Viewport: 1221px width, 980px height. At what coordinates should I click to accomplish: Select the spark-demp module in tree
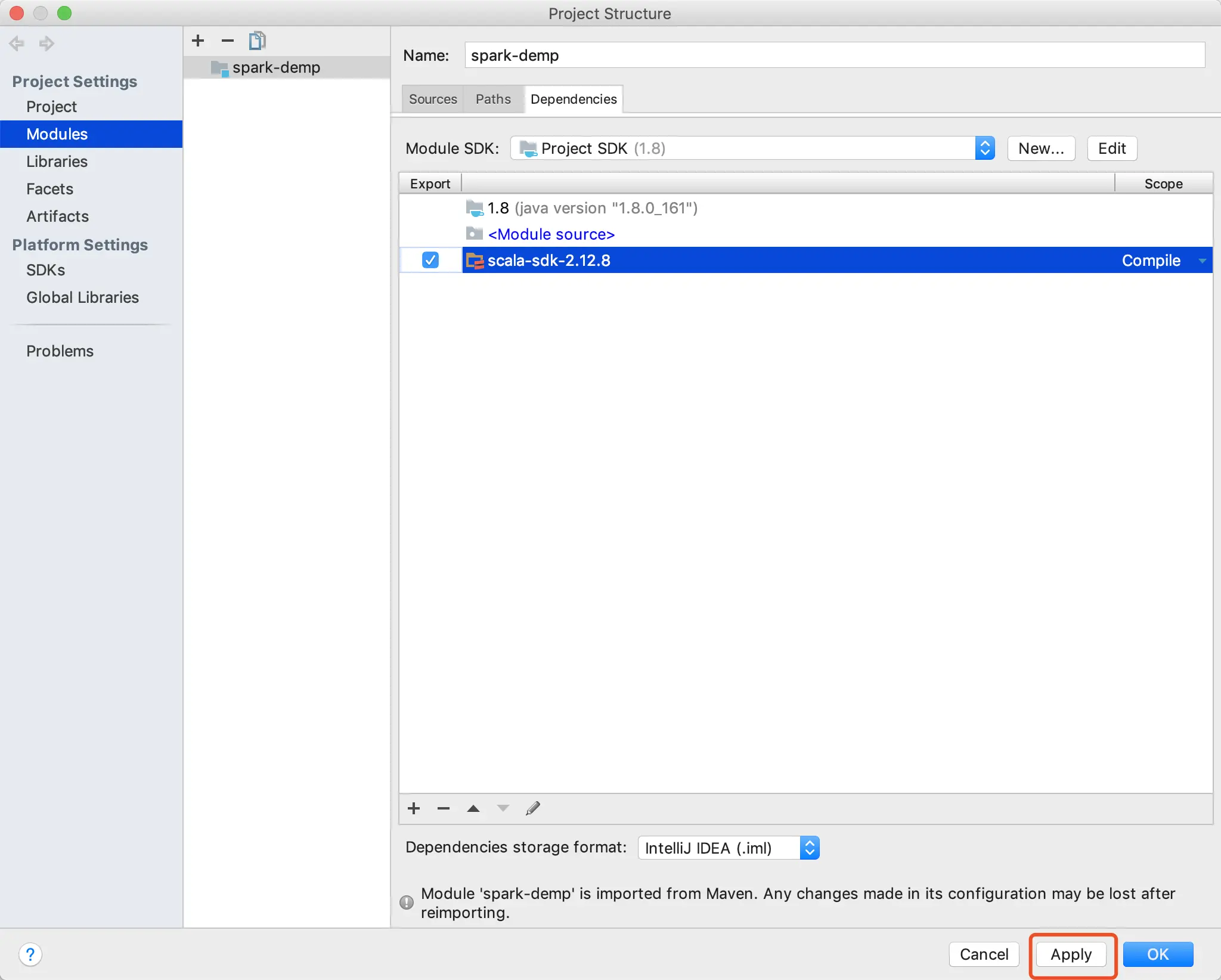[x=276, y=67]
